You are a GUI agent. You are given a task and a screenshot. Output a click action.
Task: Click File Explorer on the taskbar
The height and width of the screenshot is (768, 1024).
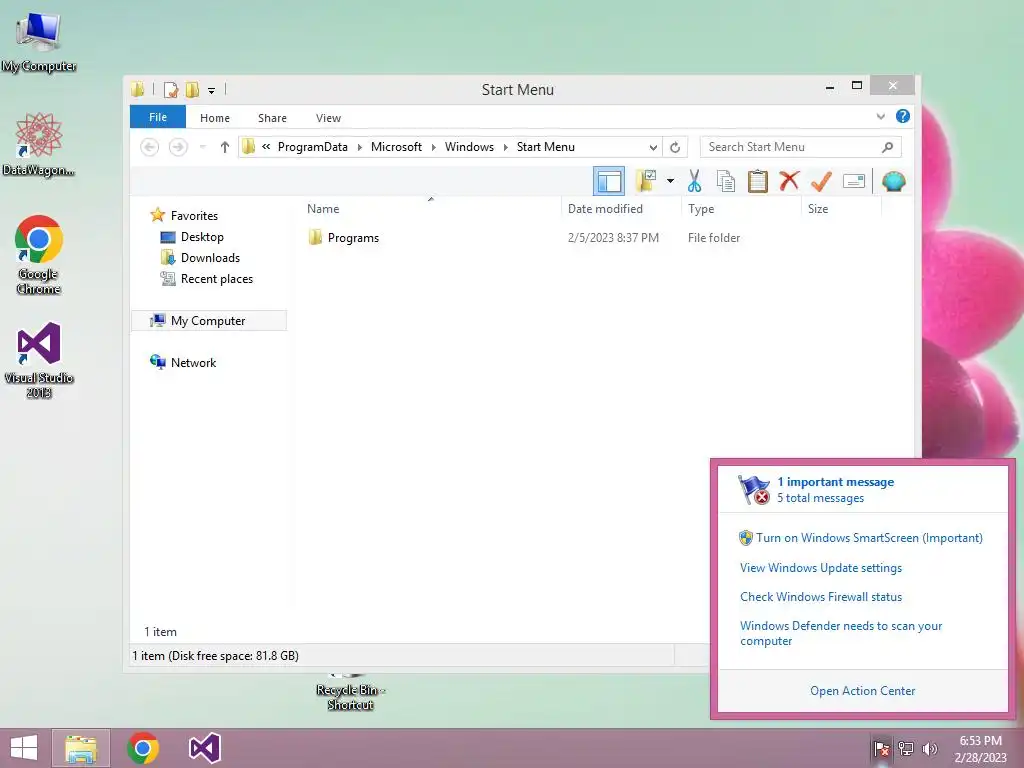coord(81,748)
